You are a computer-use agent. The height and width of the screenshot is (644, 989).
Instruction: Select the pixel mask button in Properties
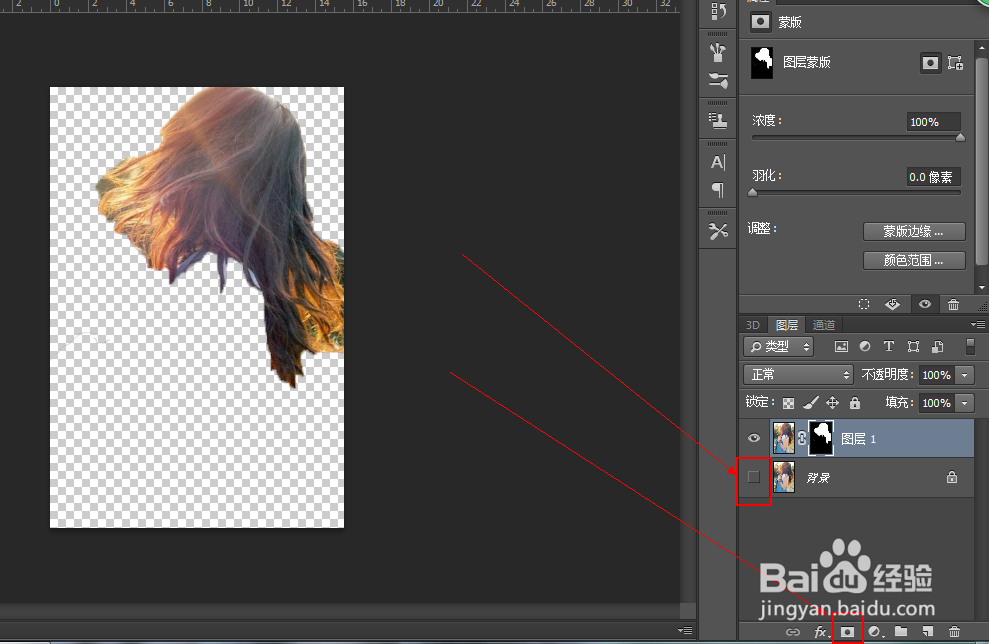point(930,62)
